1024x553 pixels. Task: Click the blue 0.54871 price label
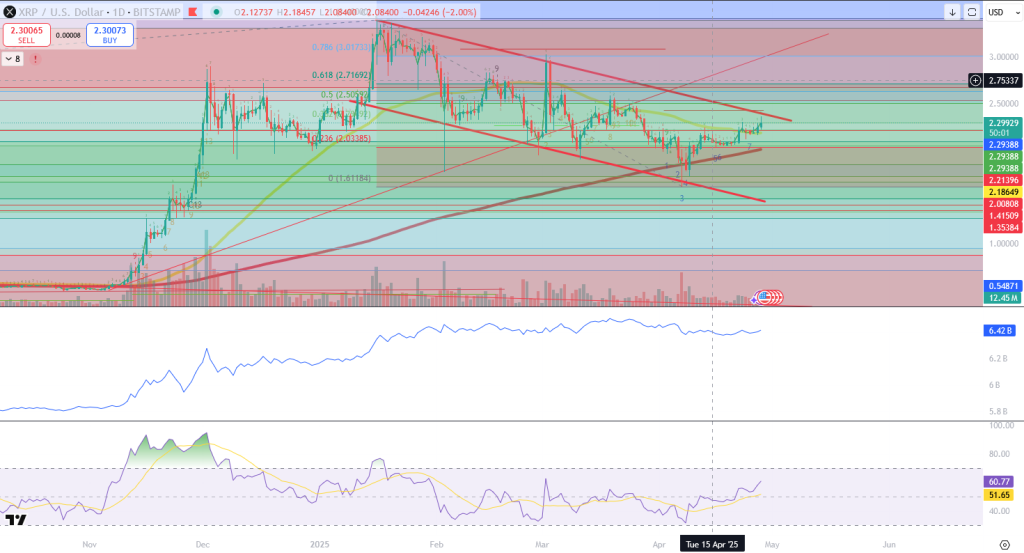tap(1003, 286)
